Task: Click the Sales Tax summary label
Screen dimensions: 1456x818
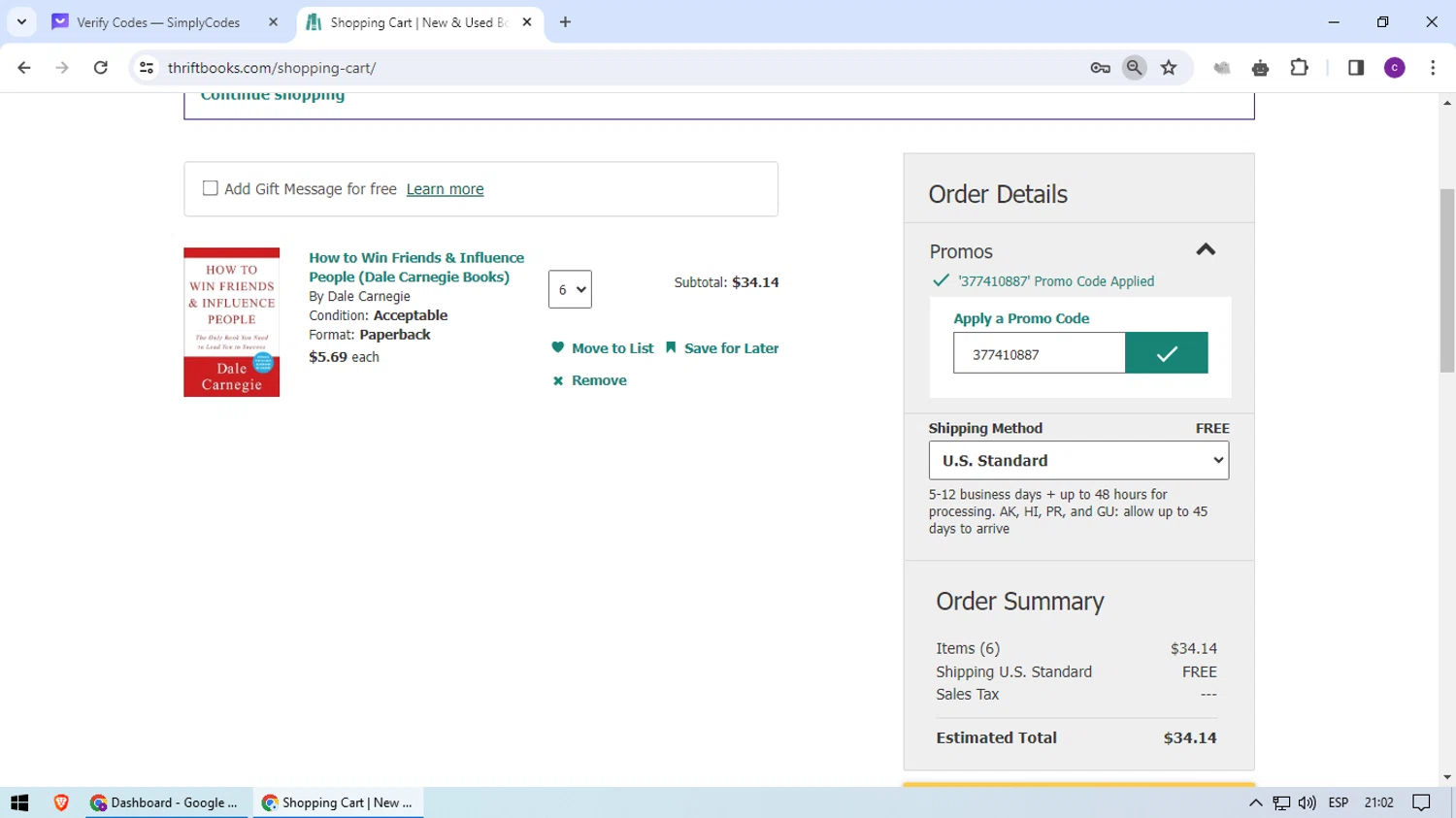Action: pos(967,694)
